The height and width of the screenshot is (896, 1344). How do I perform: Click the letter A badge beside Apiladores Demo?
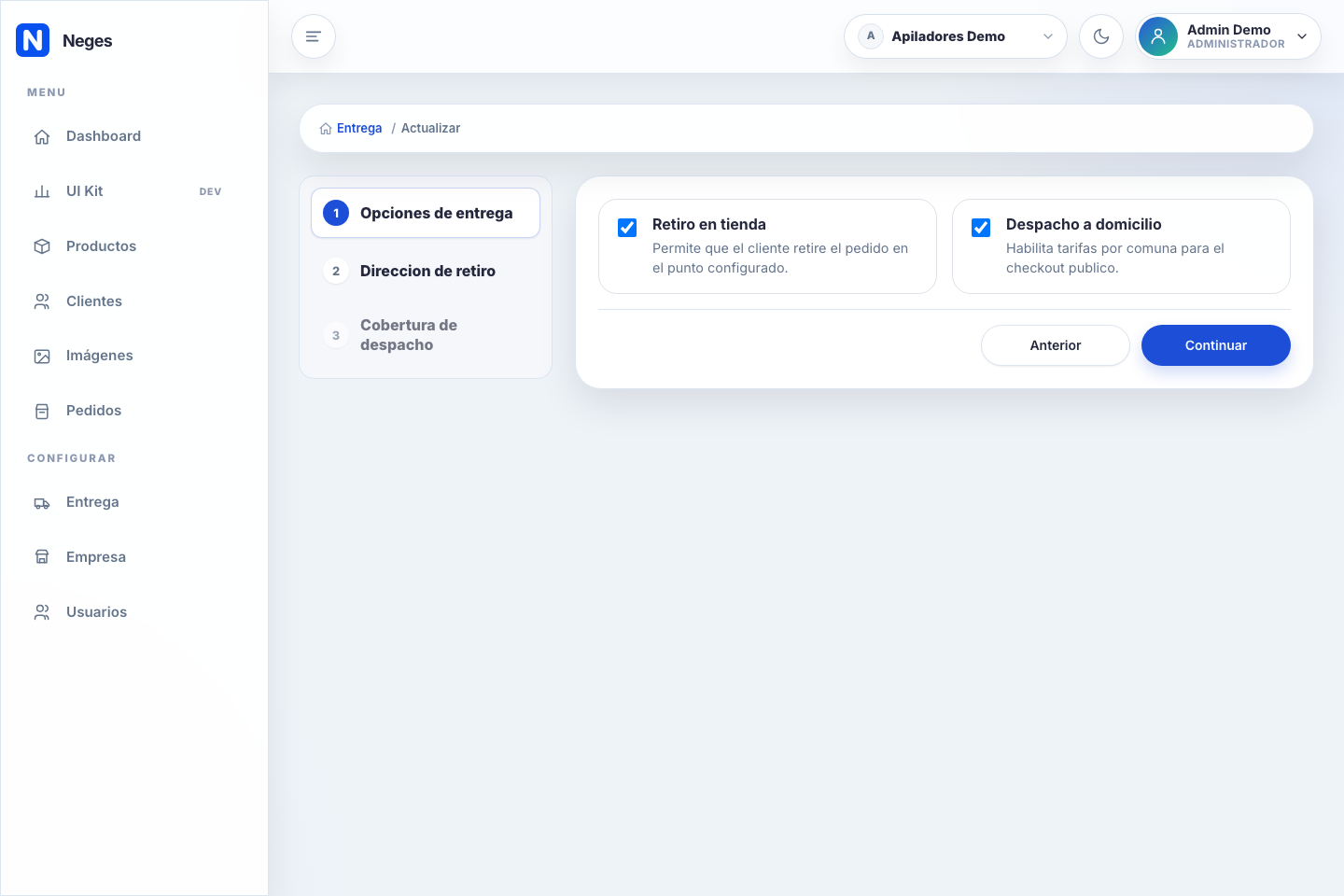871,36
